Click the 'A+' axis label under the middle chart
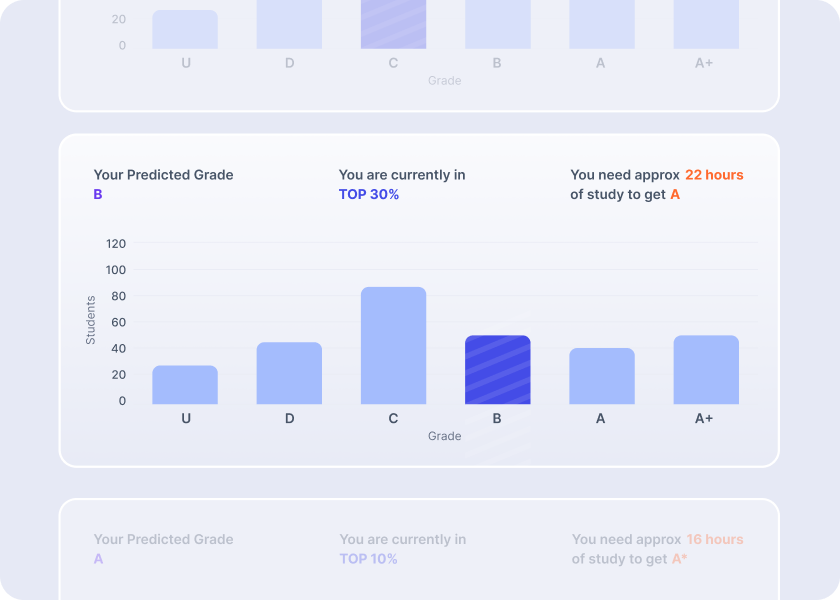 pyautogui.click(x=704, y=419)
